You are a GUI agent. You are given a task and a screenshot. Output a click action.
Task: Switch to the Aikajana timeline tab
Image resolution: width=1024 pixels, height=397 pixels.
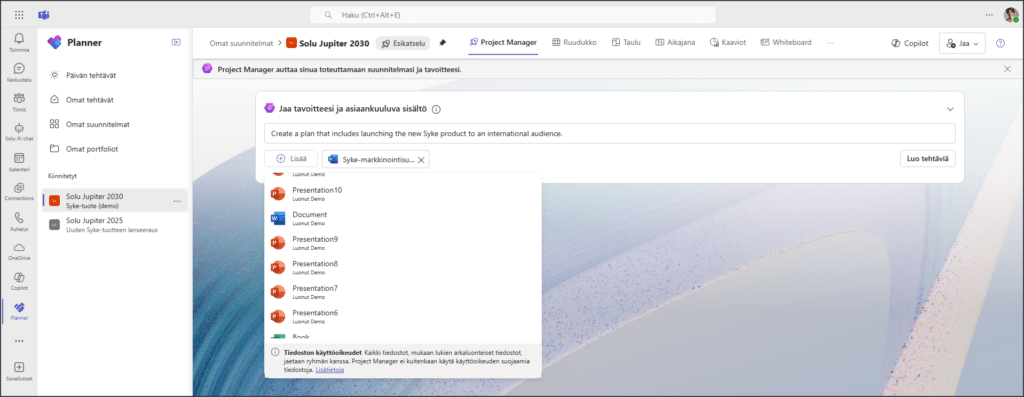click(x=675, y=42)
